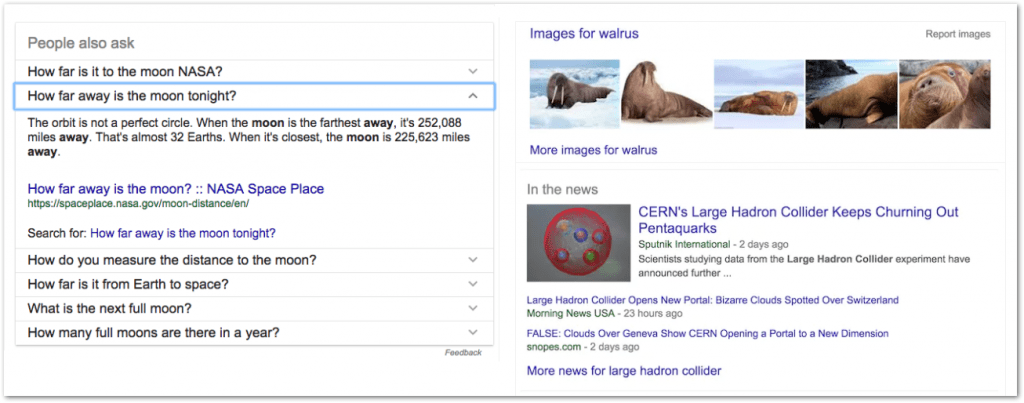Viewport: 1024px width, 403px height.
Task: Click 'snopes.com' source name
Action: [553, 347]
